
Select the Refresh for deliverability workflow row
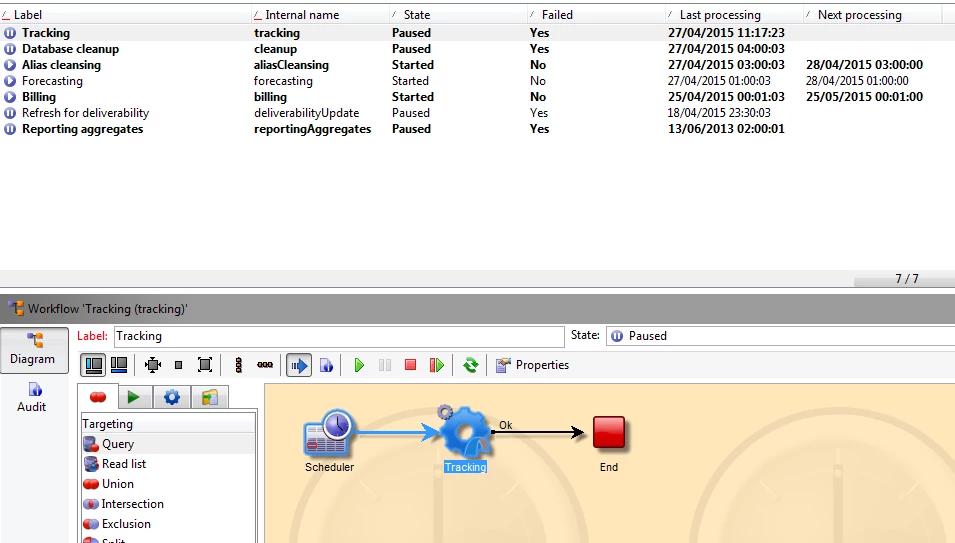pos(478,113)
